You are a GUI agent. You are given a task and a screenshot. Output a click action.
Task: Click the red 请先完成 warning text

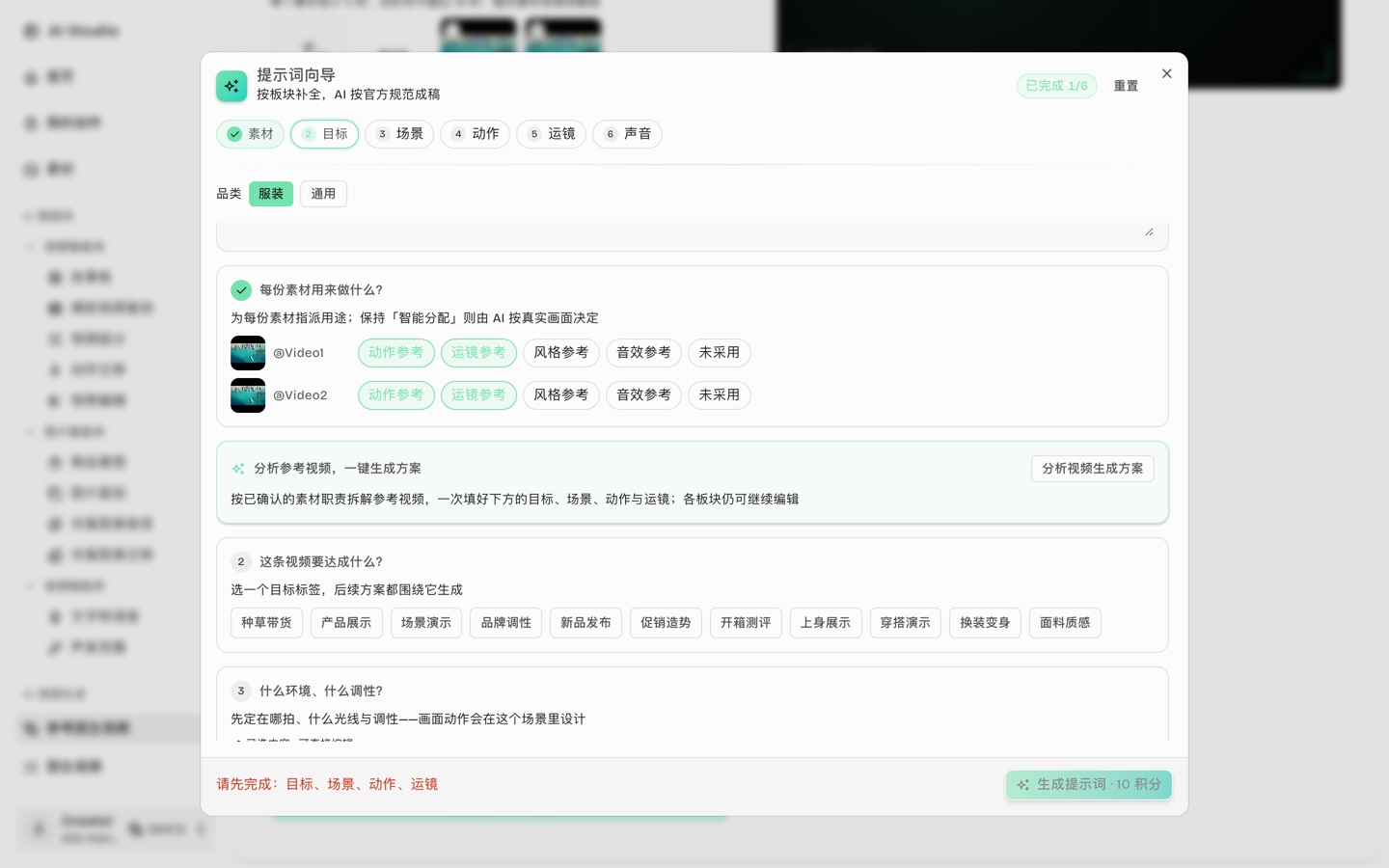(327, 784)
